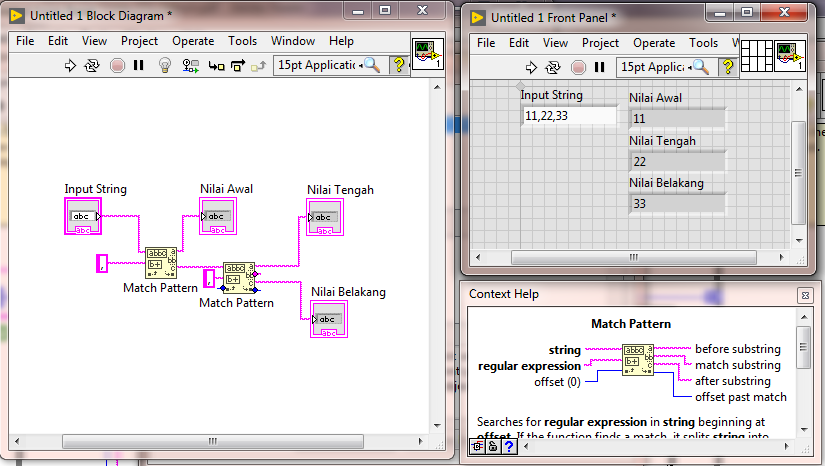The height and width of the screenshot is (466, 825).
Task: Select comma string constant of first Match Pattern
Action: point(102,264)
